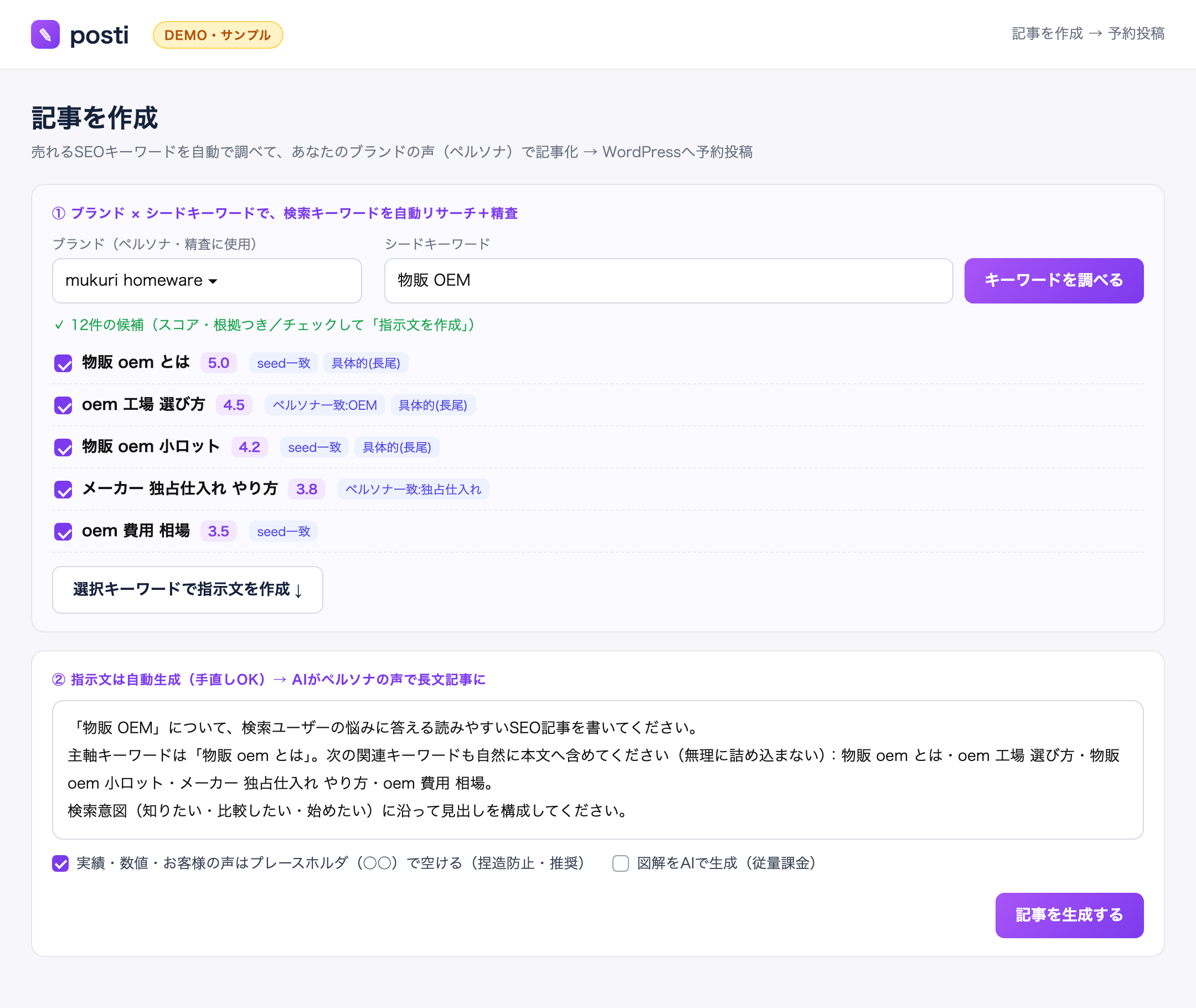Click the 記事を作成 page heading

pos(94,118)
